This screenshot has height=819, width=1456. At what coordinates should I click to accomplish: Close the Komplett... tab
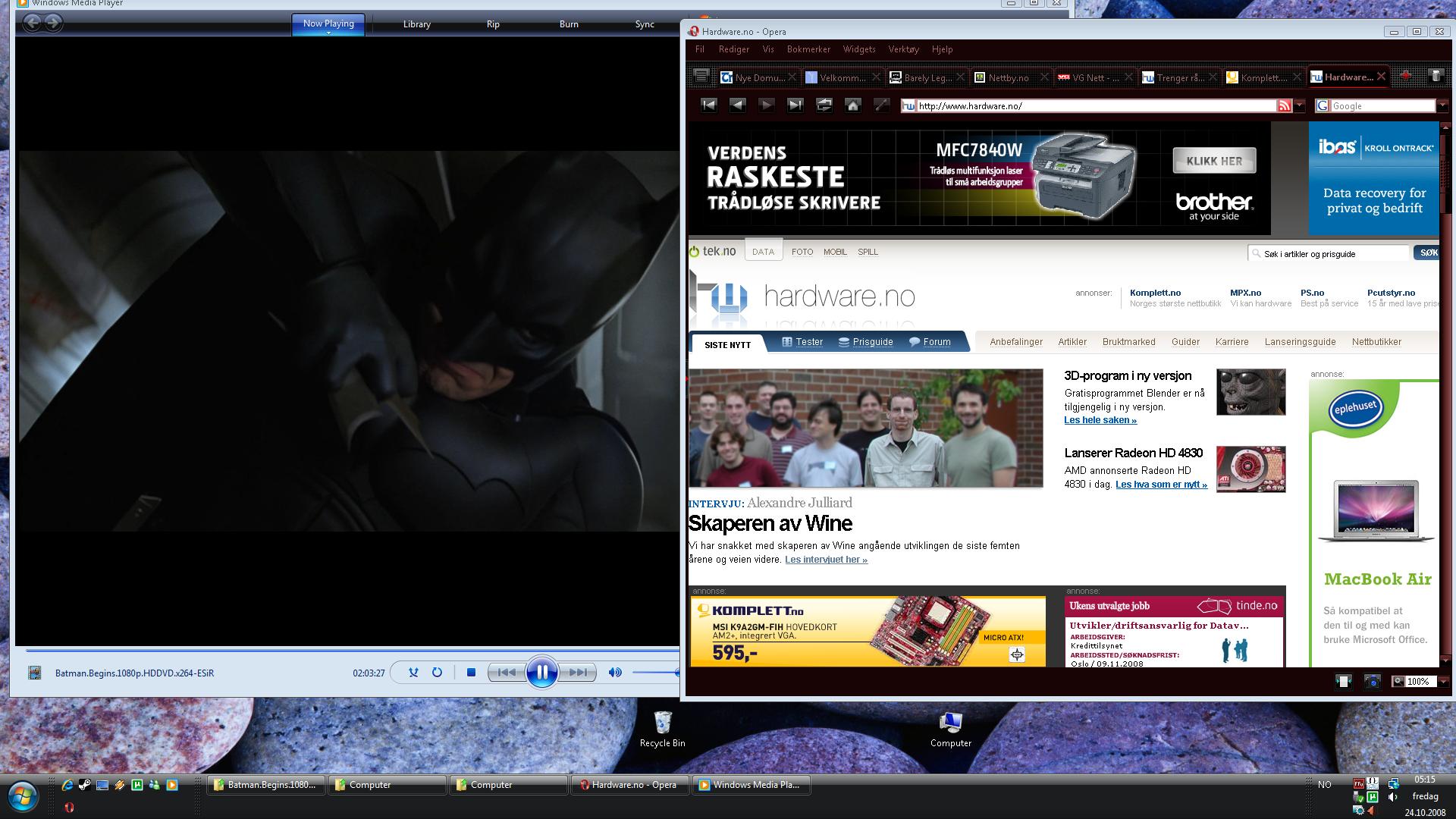coord(1297,77)
